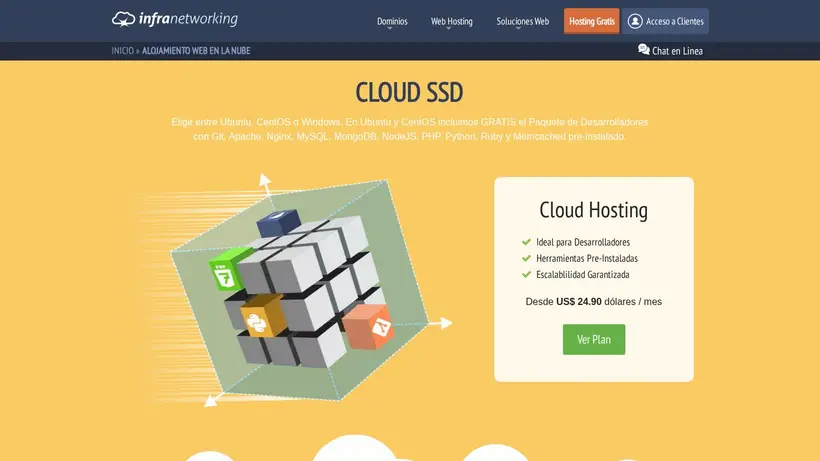Click the 'Herramientas Pre-Instaladas' text
The height and width of the screenshot is (461, 820).
(587, 258)
